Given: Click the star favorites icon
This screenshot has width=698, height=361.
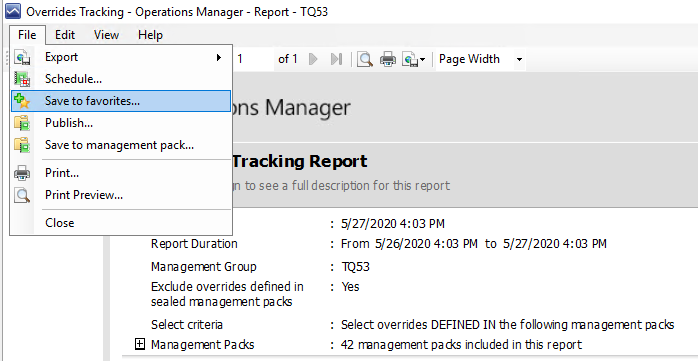Looking at the screenshot, I should click(x=22, y=101).
